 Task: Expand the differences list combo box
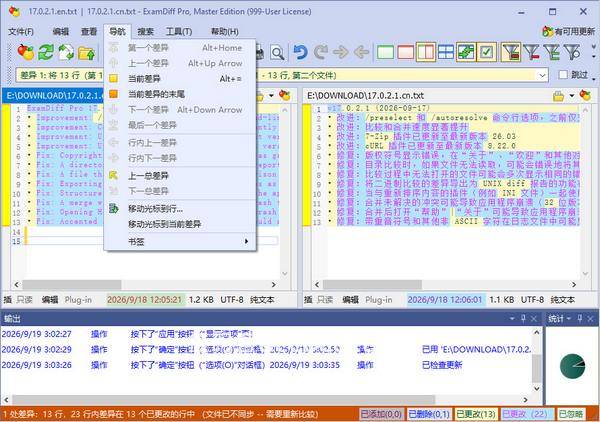[x=542, y=75]
